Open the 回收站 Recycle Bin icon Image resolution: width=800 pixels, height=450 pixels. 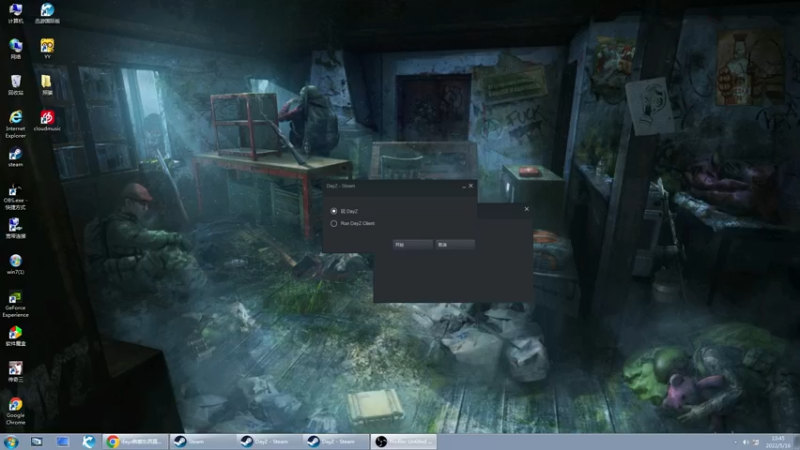click(16, 85)
